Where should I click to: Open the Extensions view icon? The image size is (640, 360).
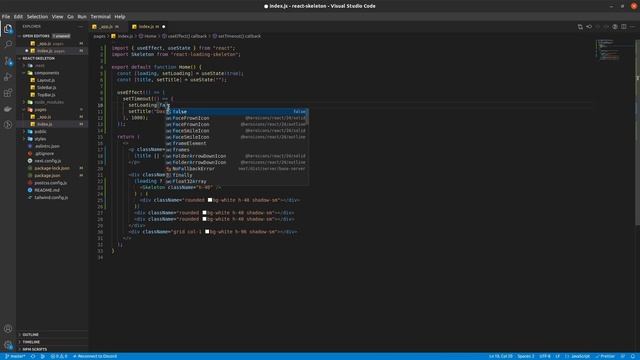click(8, 93)
